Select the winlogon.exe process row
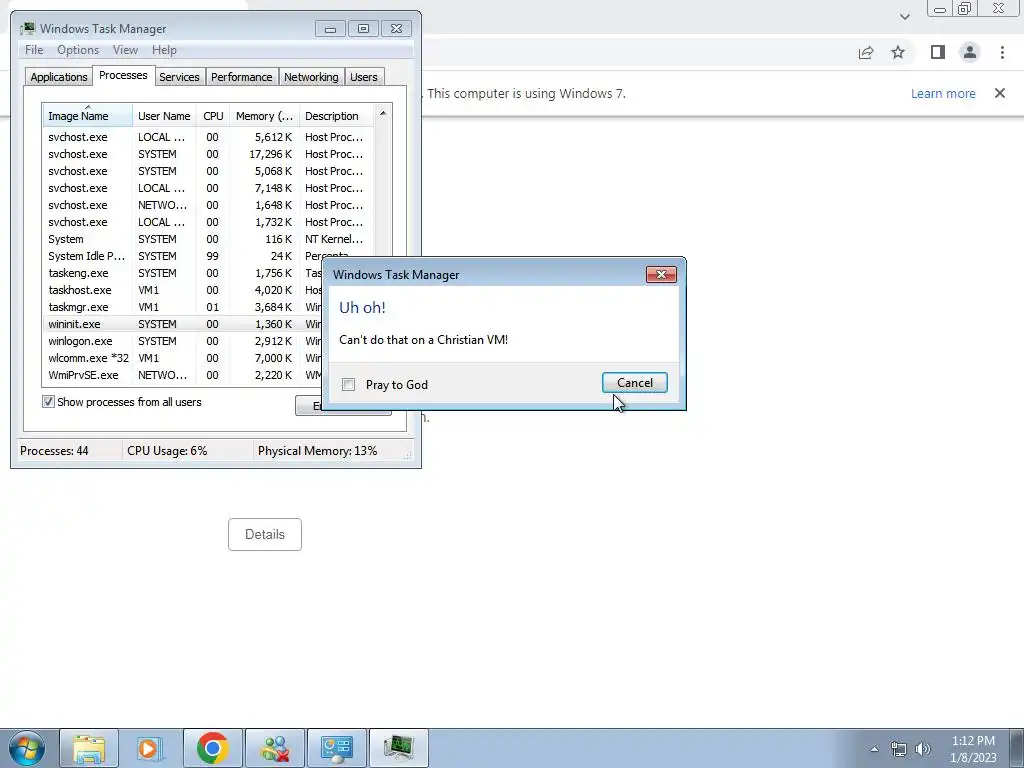1024x768 pixels. [183, 341]
